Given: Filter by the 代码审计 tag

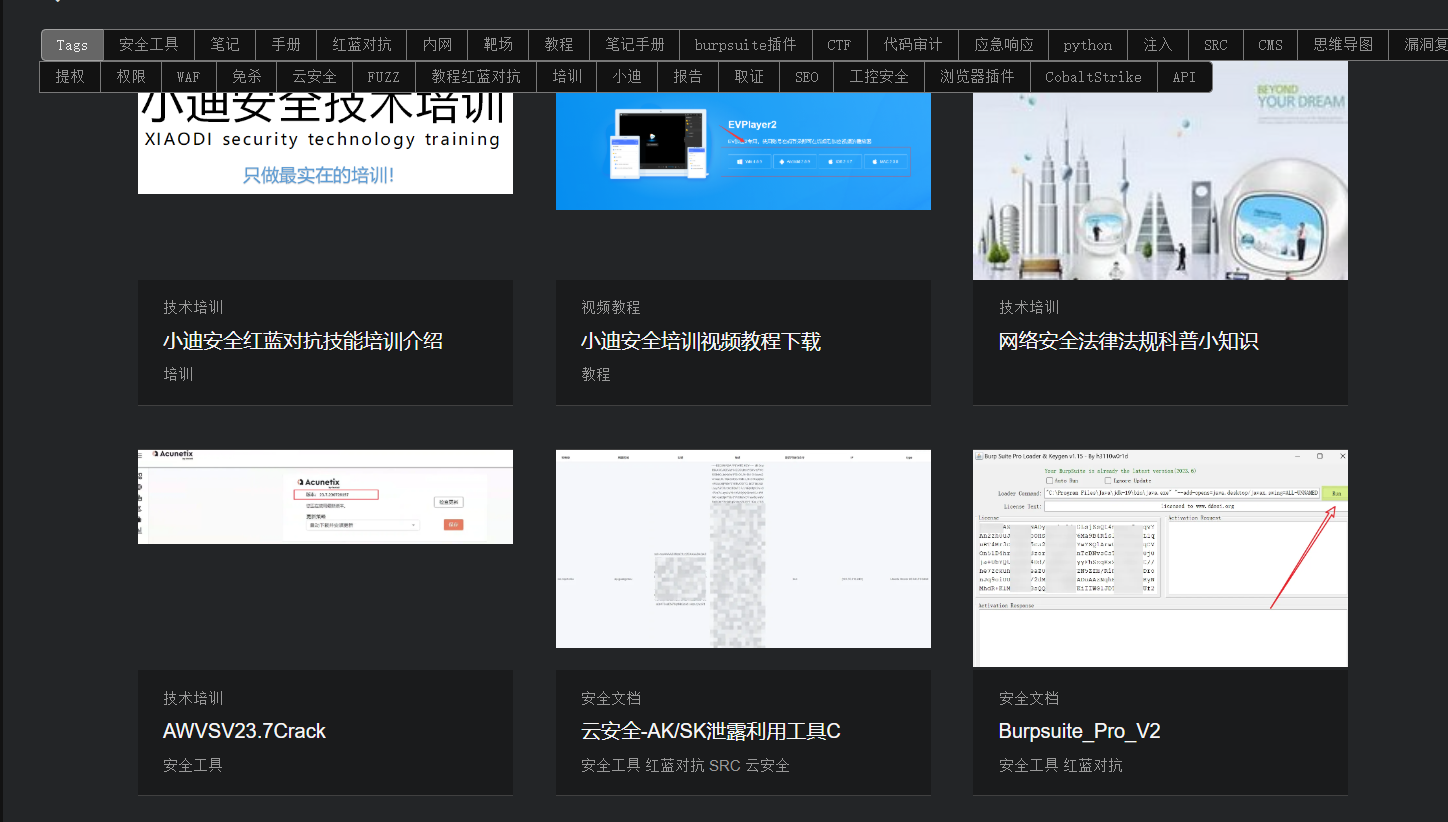Looking at the screenshot, I should (912, 45).
